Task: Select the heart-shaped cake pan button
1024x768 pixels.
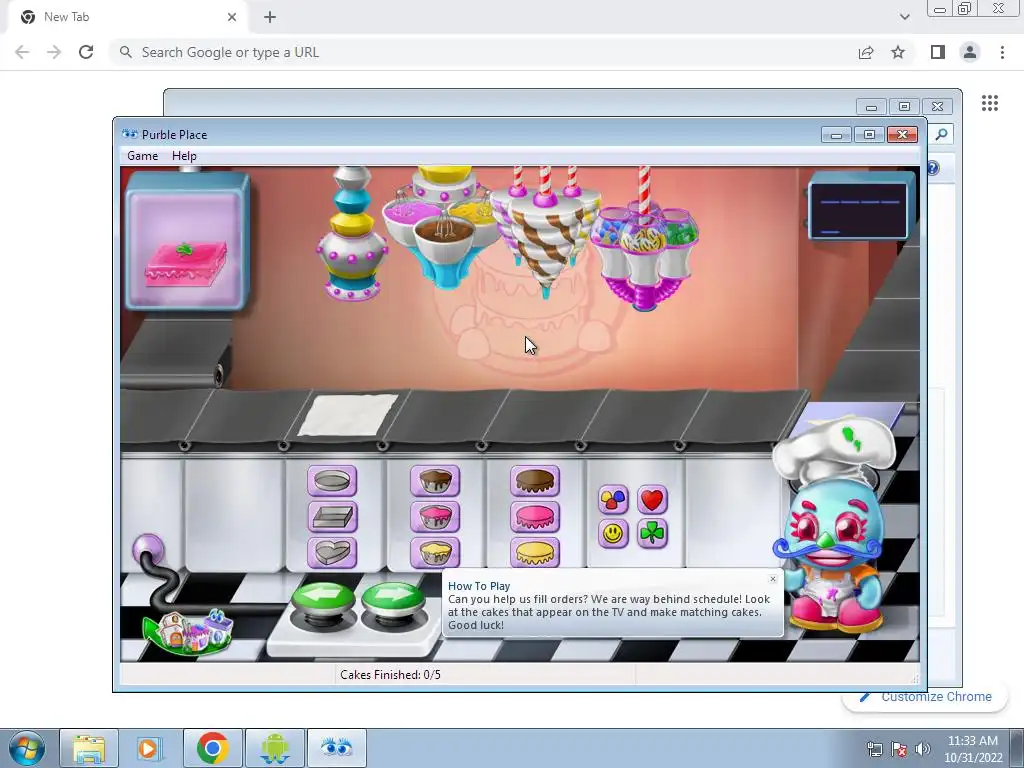Action: click(332, 553)
